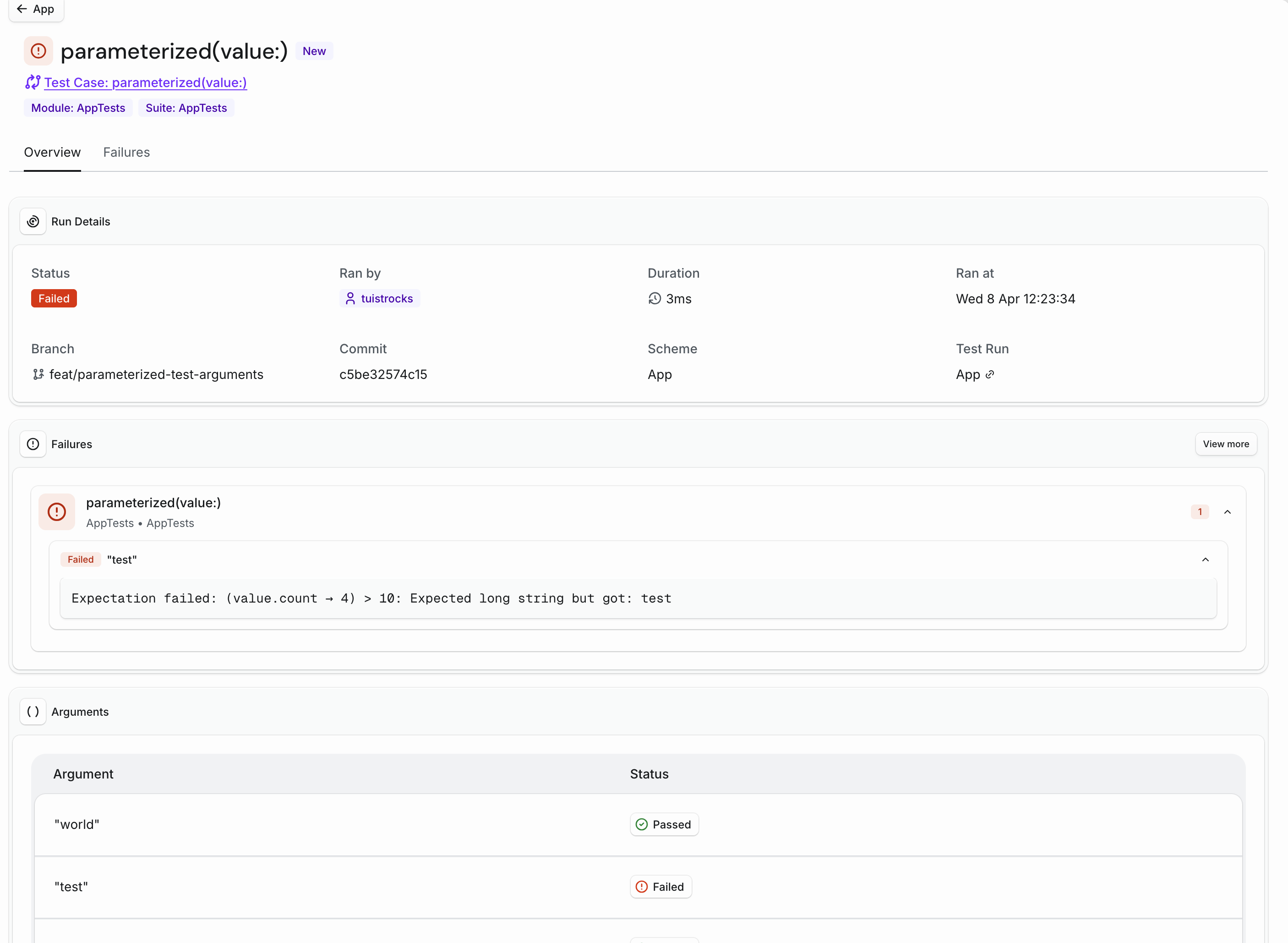Select the Overview tab
The width and height of the screenshot is (1288, 943).
[x=52, y=152]
